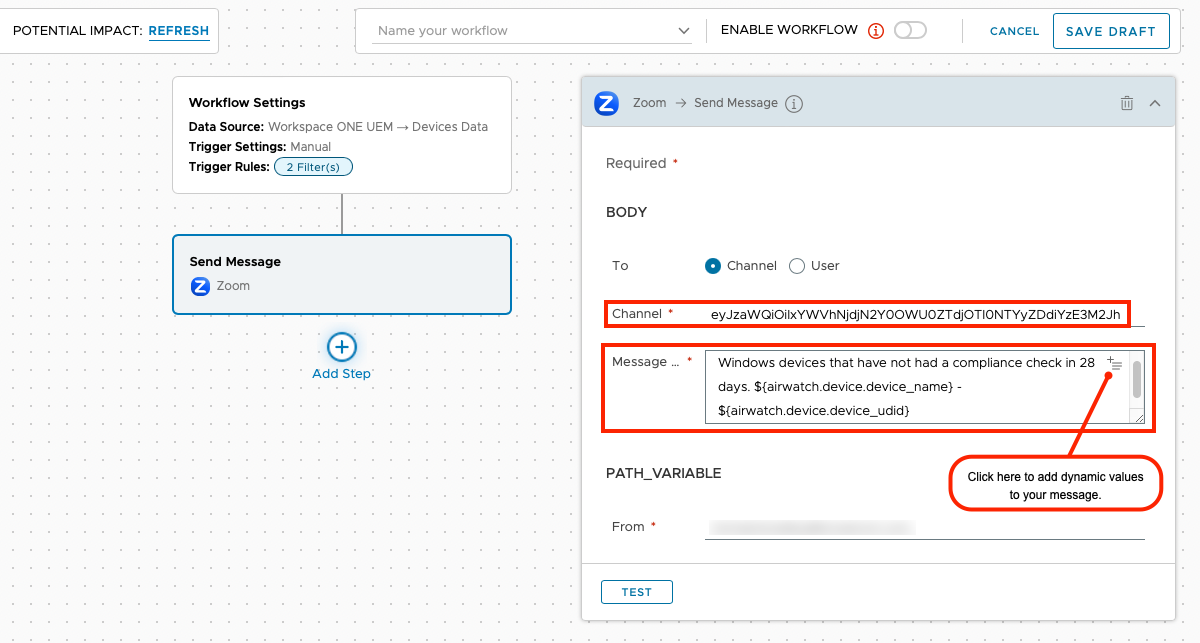Screen dimensions: 1200x643
Task: Delete the Zoom action with trash icon
Action: point(1127,103)
